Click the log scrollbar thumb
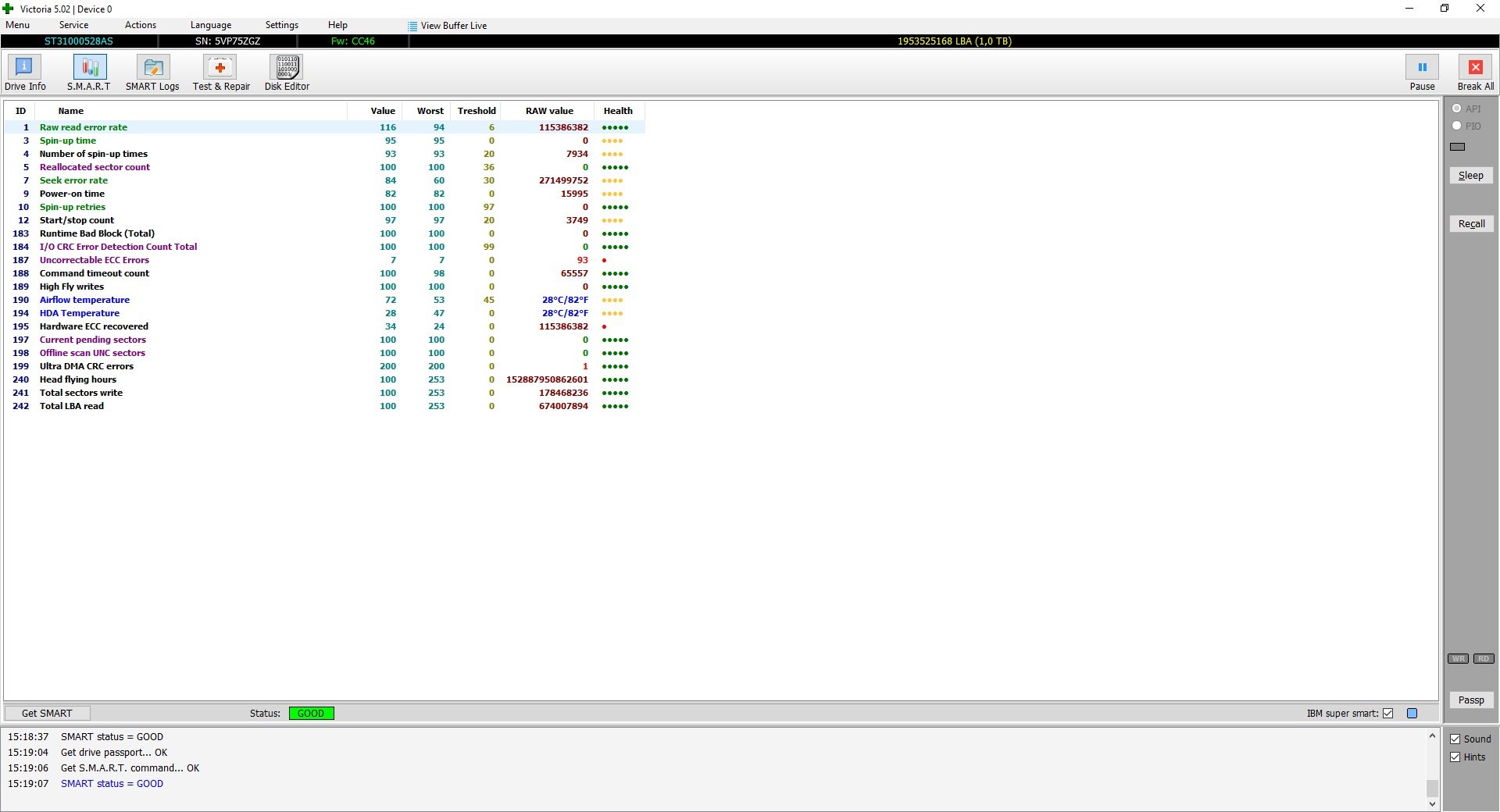 (1432, 788)
